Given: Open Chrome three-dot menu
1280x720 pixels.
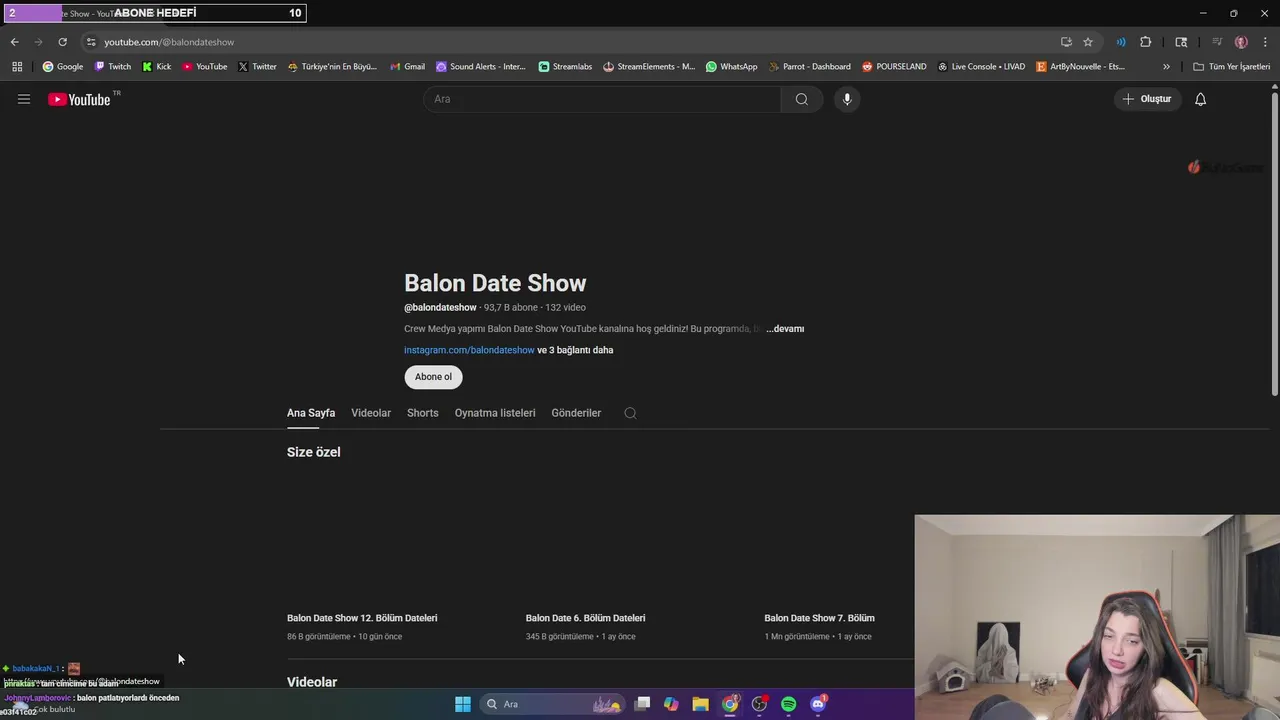Looking at the screenshot, I should (x=1265, y=42).
